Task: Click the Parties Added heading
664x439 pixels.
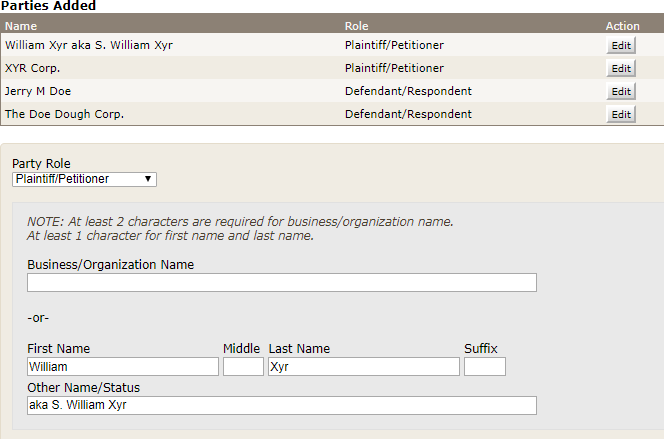Action: [x=48, y=6]
